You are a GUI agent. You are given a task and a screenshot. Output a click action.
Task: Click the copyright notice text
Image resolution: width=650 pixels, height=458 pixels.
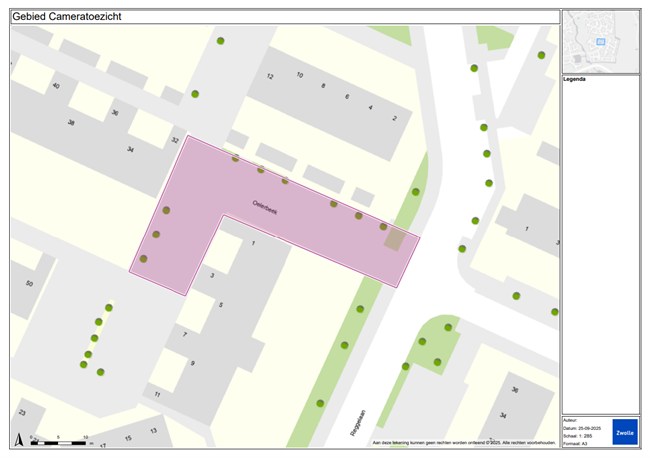463,442
